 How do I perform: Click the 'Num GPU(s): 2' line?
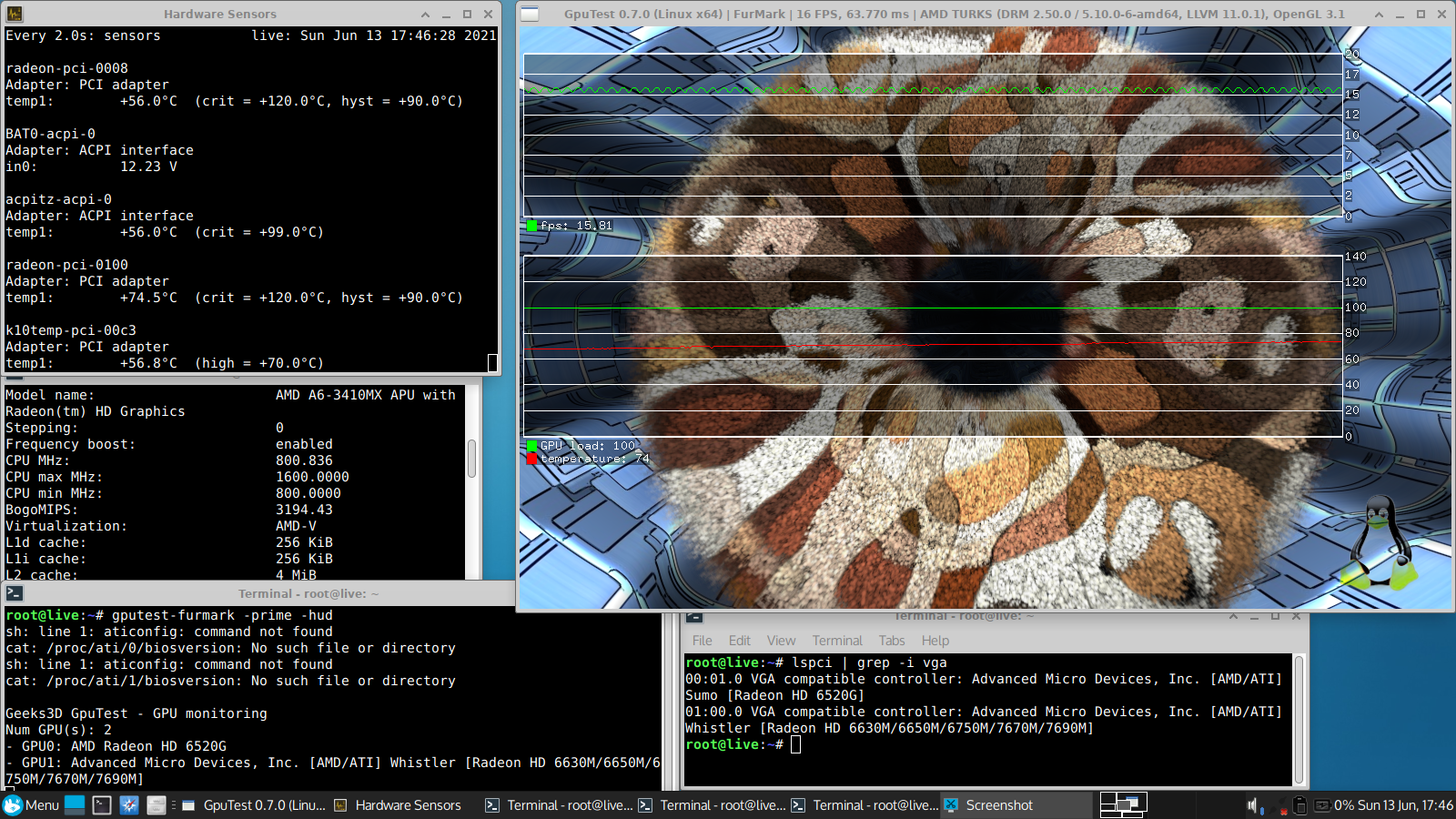pyautogui.click(x=58, y=730)
